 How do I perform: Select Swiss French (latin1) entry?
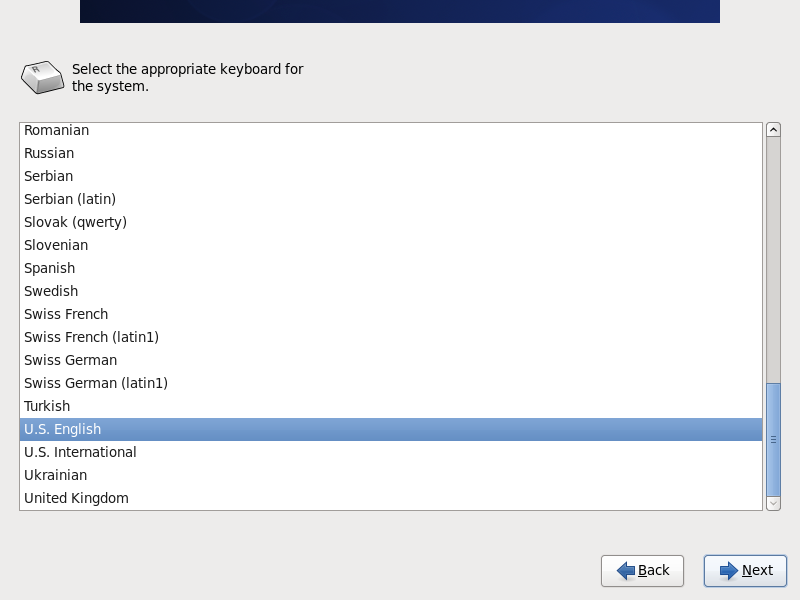coord(391,337)
